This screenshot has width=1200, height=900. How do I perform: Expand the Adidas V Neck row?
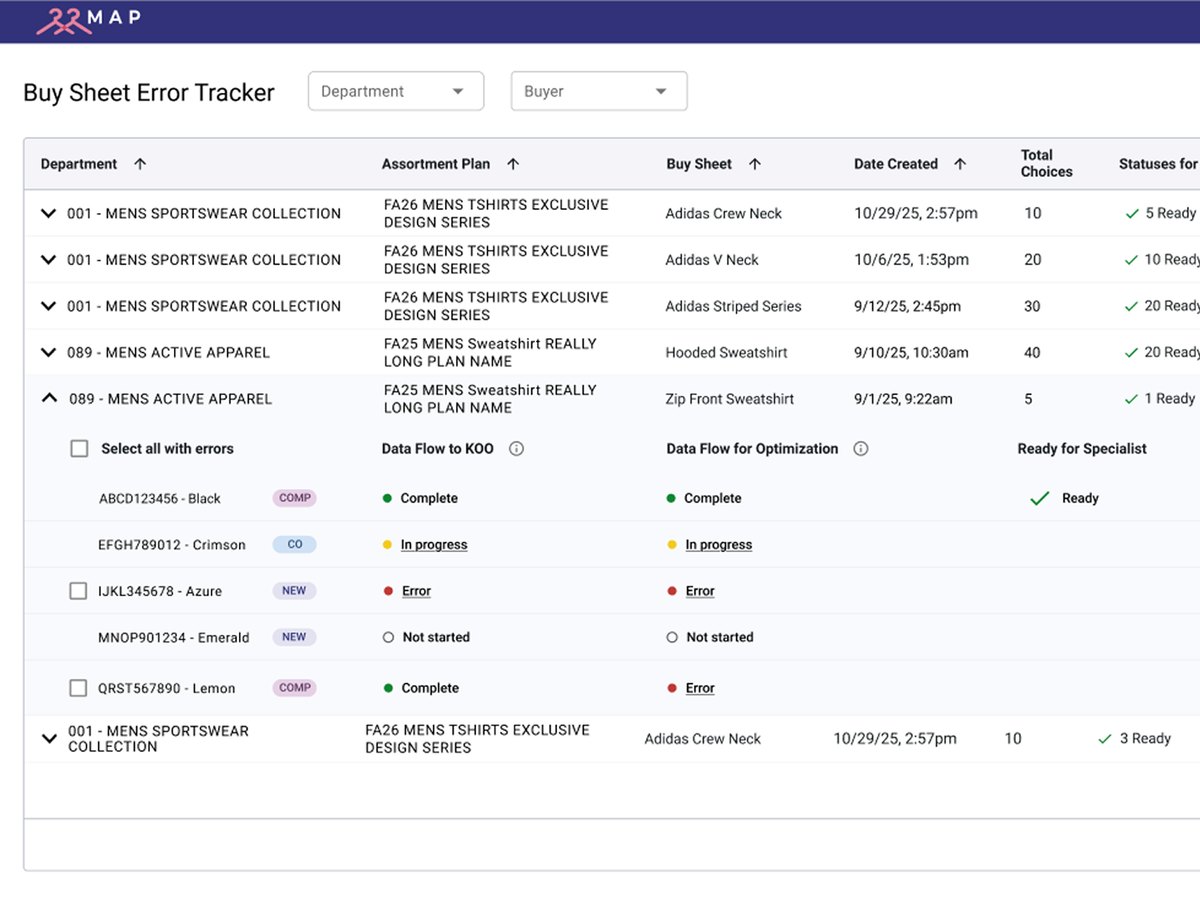coord(48,260)
